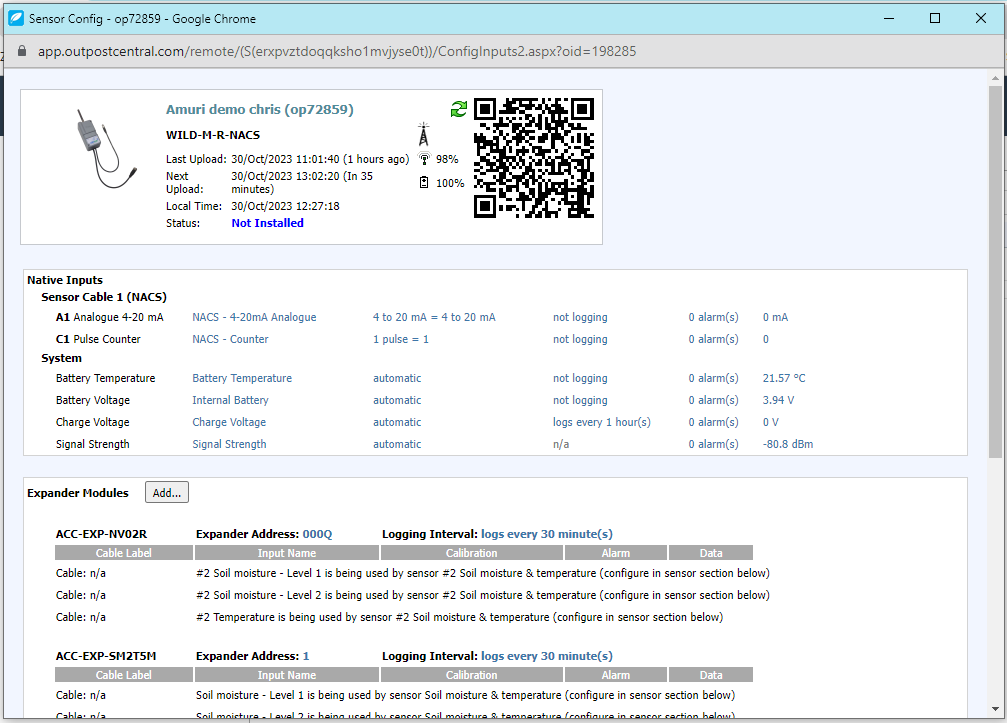1007x723 pixels.
Task: Click the signal strength icon next to 98%
Action: (x=423, y=158)
